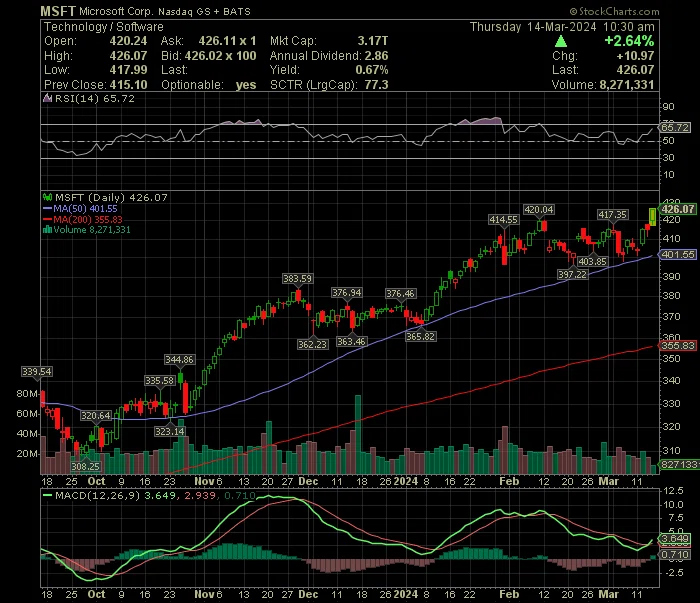Click the Chg value +10.97
The height and width of the screenshot is (603, 700).
(x=635, y=56)
